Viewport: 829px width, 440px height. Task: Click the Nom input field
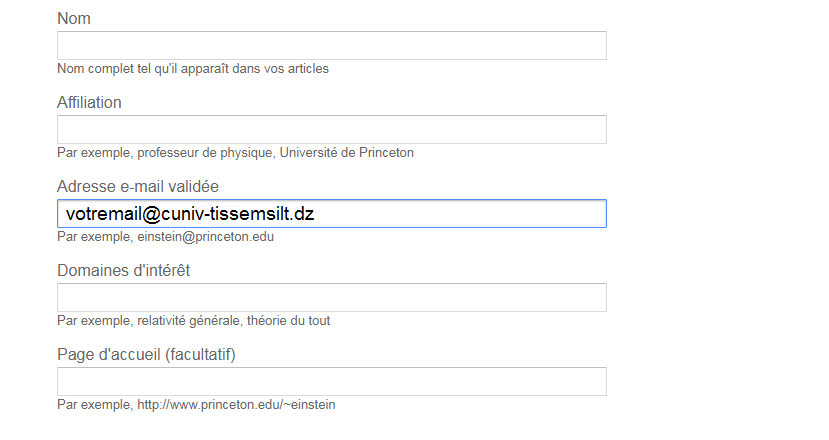331,46
